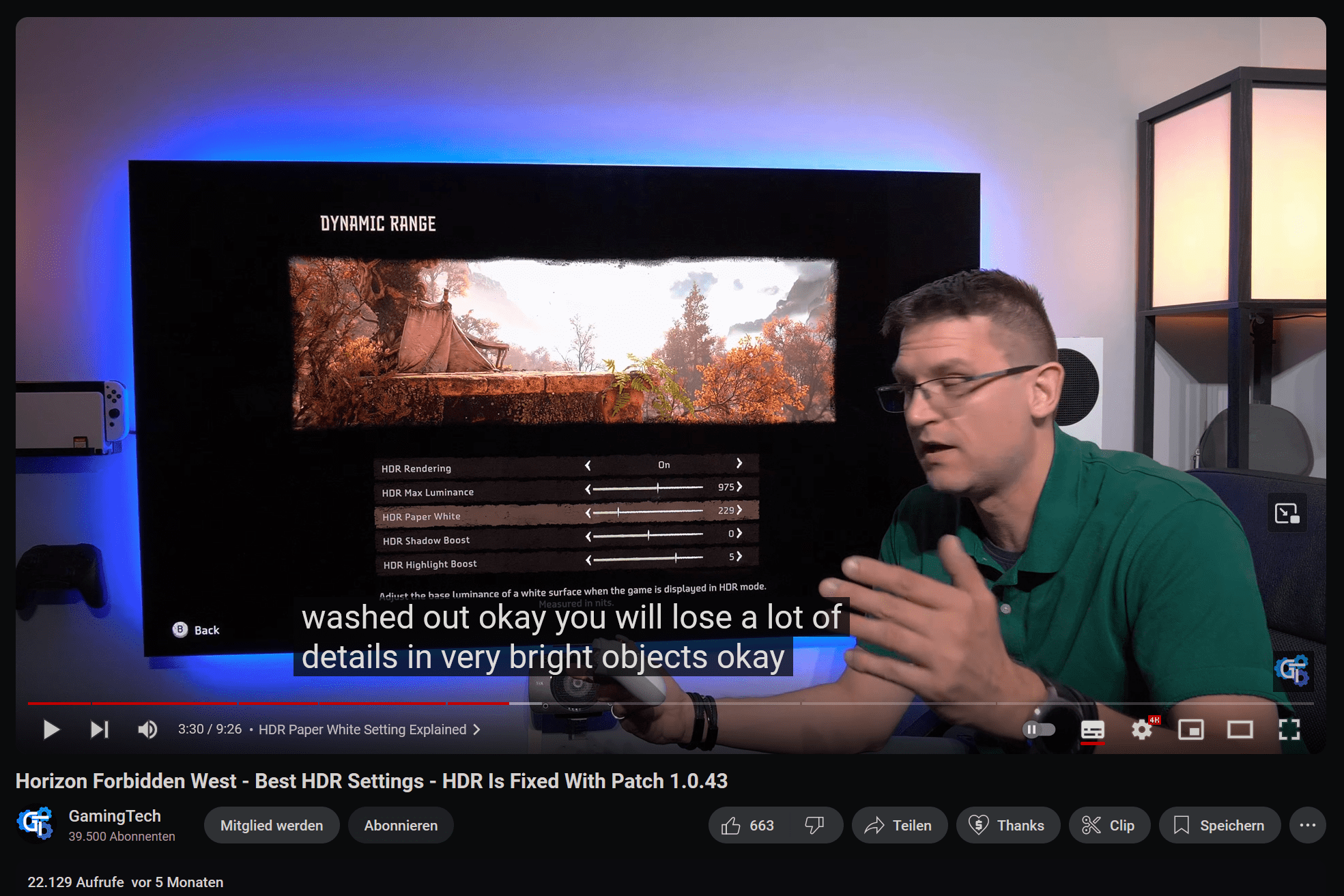Save video with 'Speichern' button
The width and height of the screenshot is (1344, 896).
[1219, 825]
